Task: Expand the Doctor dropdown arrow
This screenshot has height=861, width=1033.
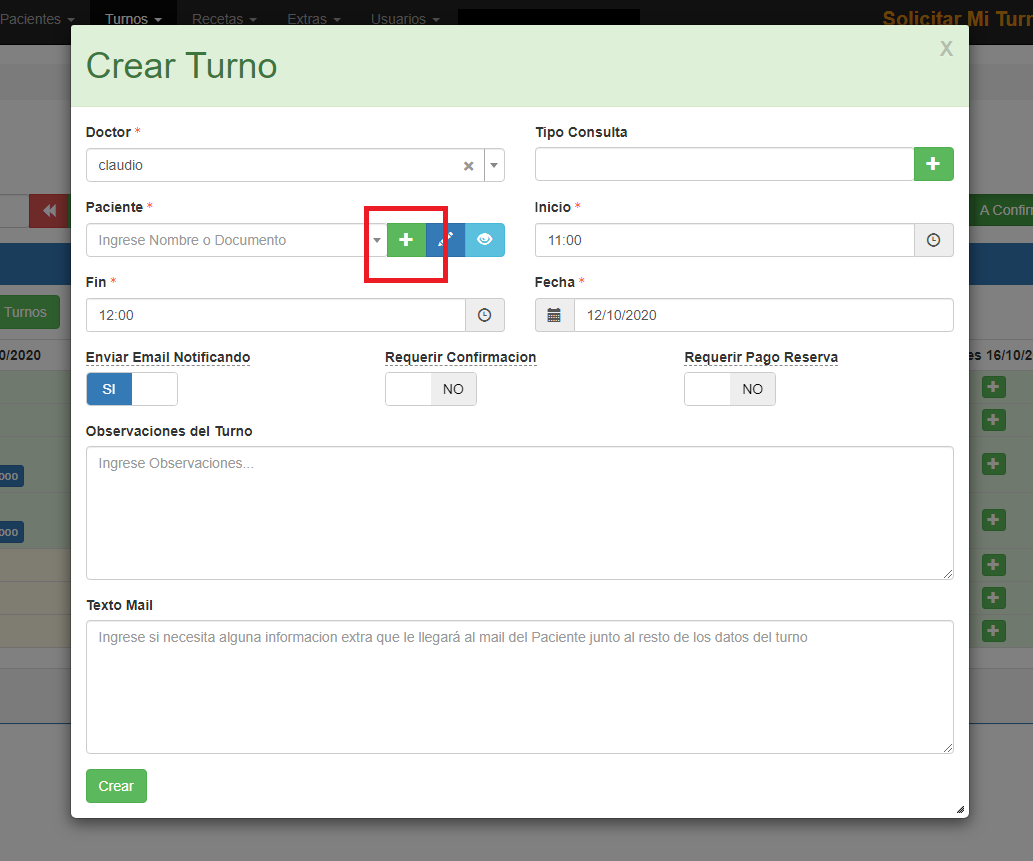Action: pyautogui.click(x=494, y=166)
